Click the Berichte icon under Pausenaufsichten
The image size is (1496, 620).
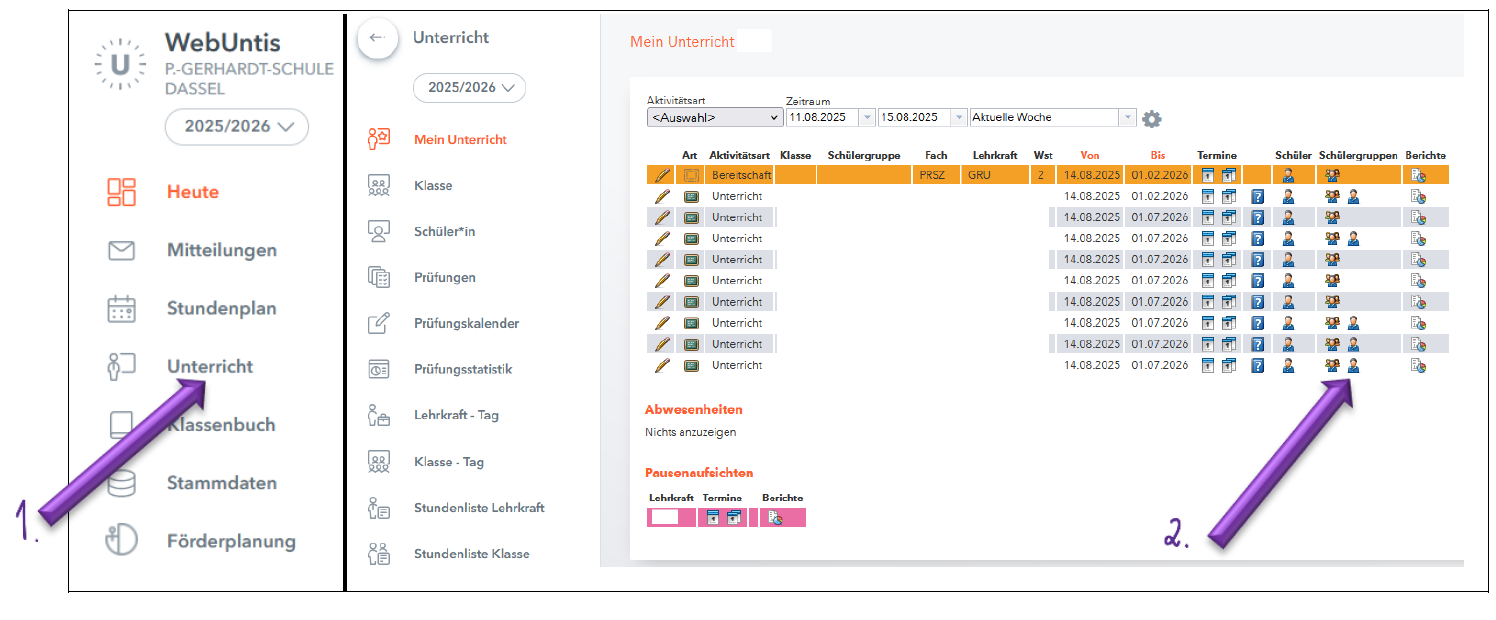[775, 517]
